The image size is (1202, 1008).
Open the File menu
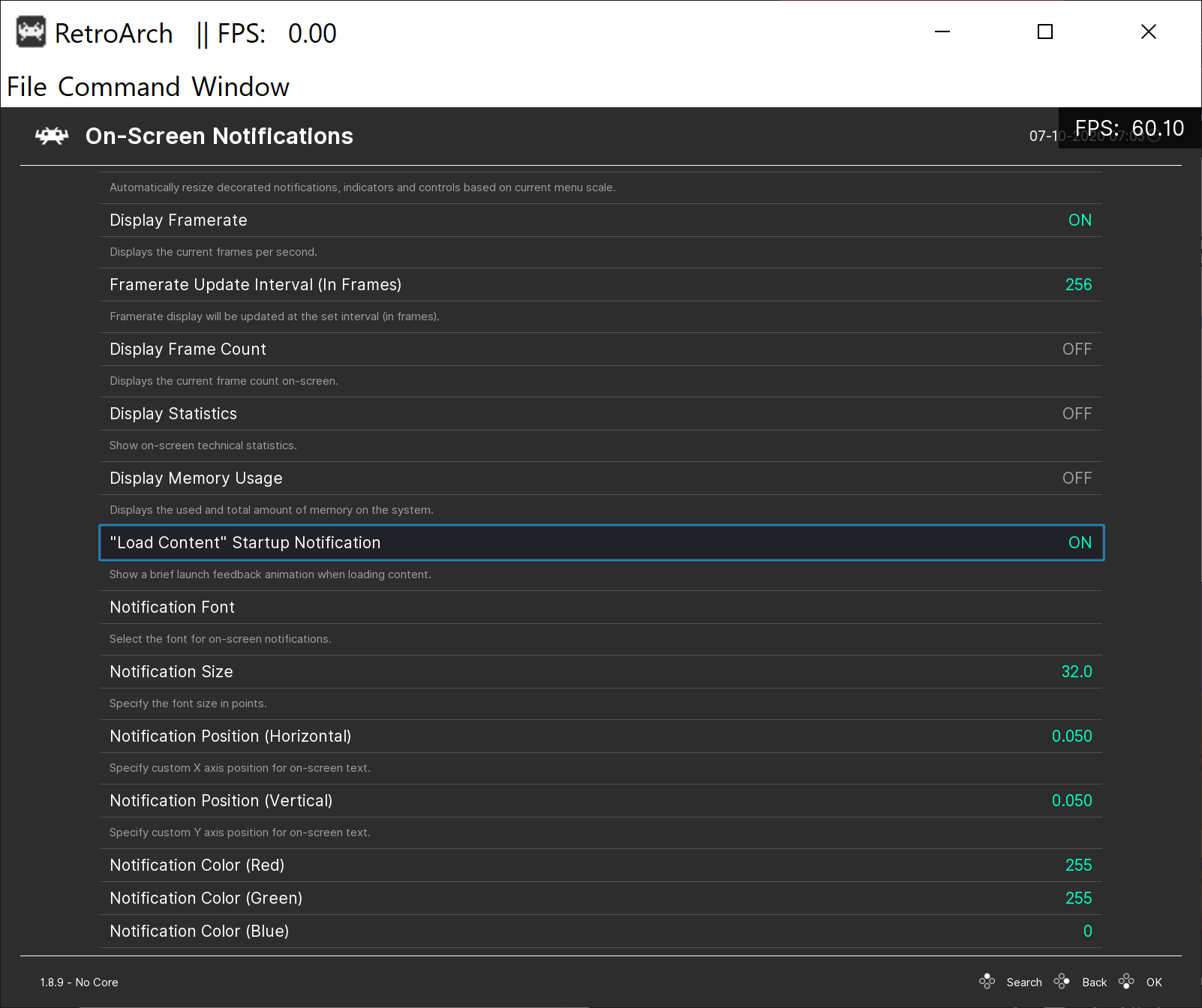coord(23,86)
